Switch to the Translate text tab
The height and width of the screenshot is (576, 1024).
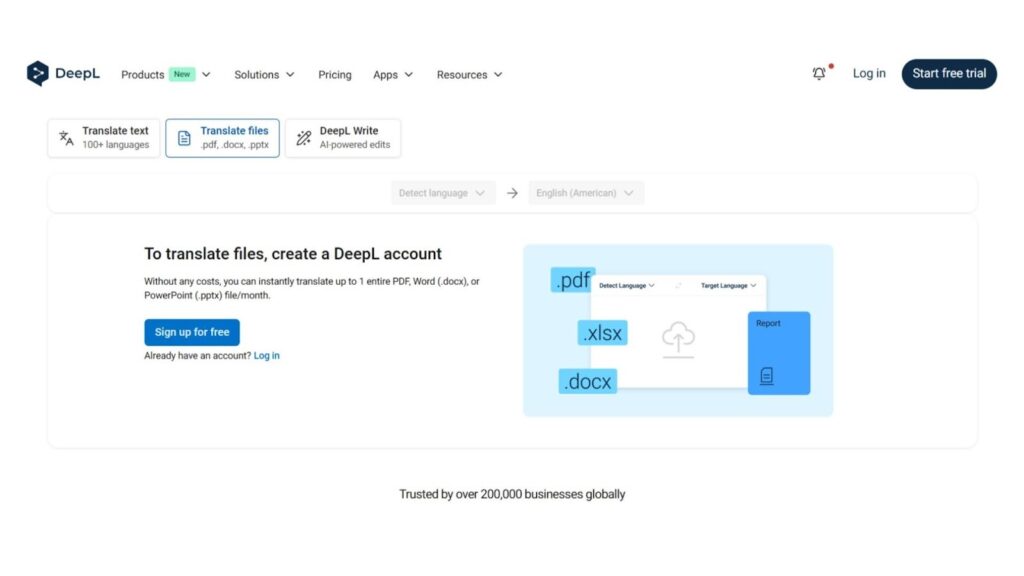[x=104, y=138]
